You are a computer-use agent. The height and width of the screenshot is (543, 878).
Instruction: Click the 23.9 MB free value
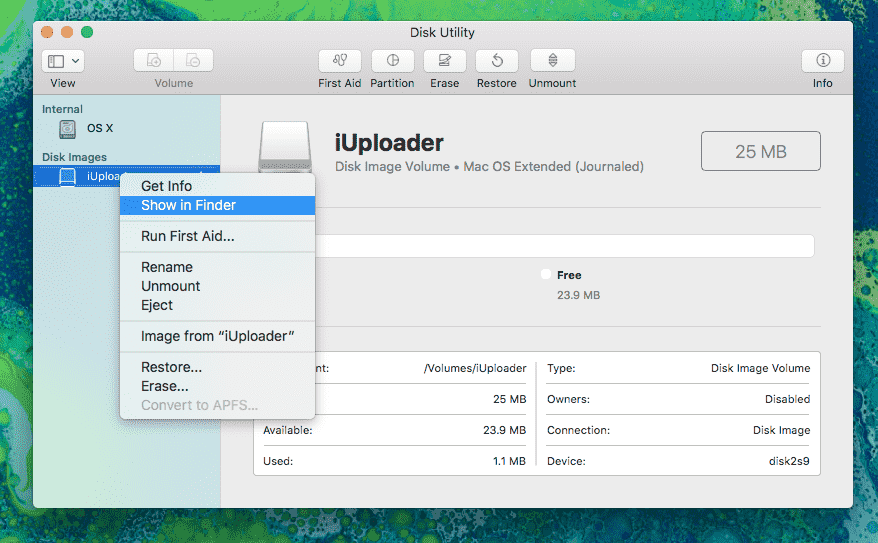tap(578, 295)
